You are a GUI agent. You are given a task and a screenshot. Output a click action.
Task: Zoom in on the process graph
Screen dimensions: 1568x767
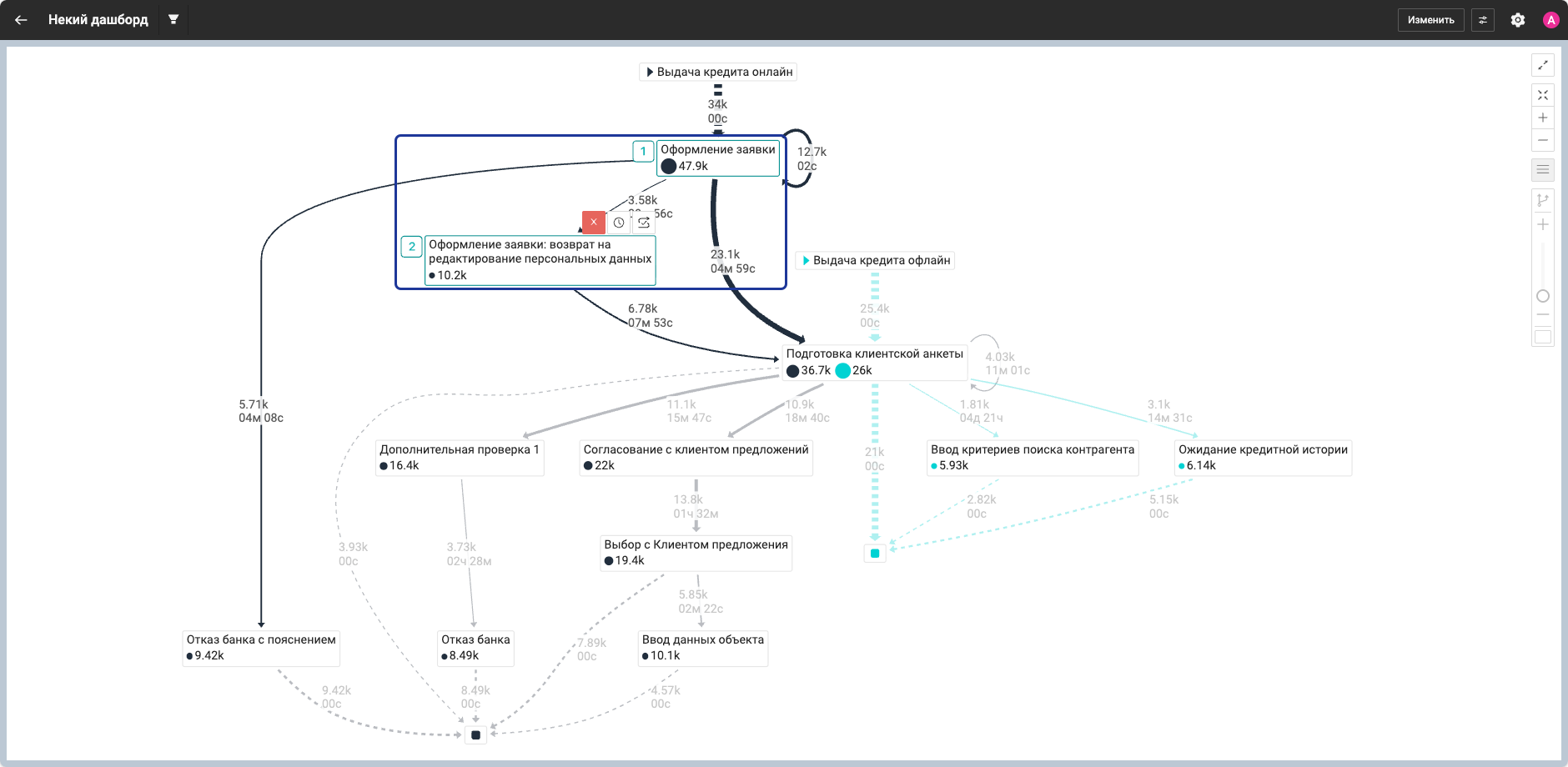point(1543,118)
